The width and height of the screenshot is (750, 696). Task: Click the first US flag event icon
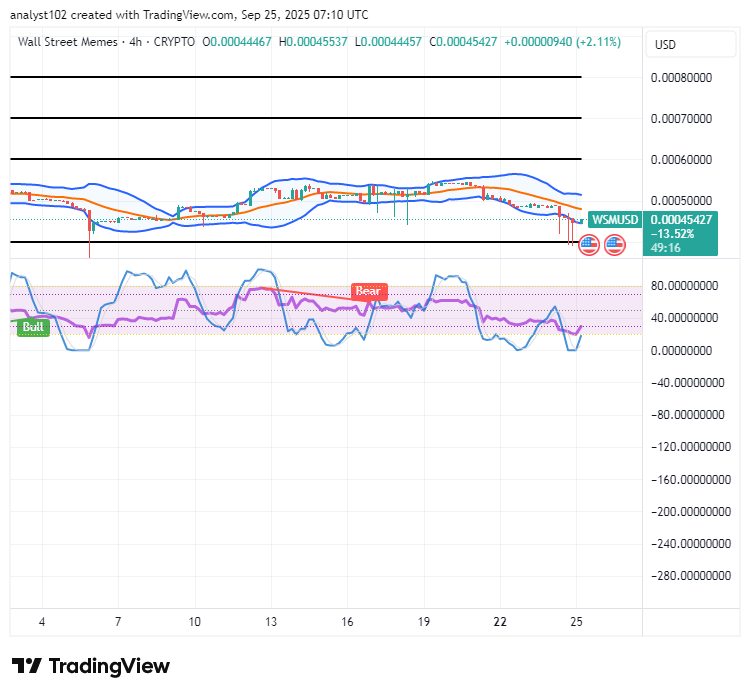pos(589,245)
